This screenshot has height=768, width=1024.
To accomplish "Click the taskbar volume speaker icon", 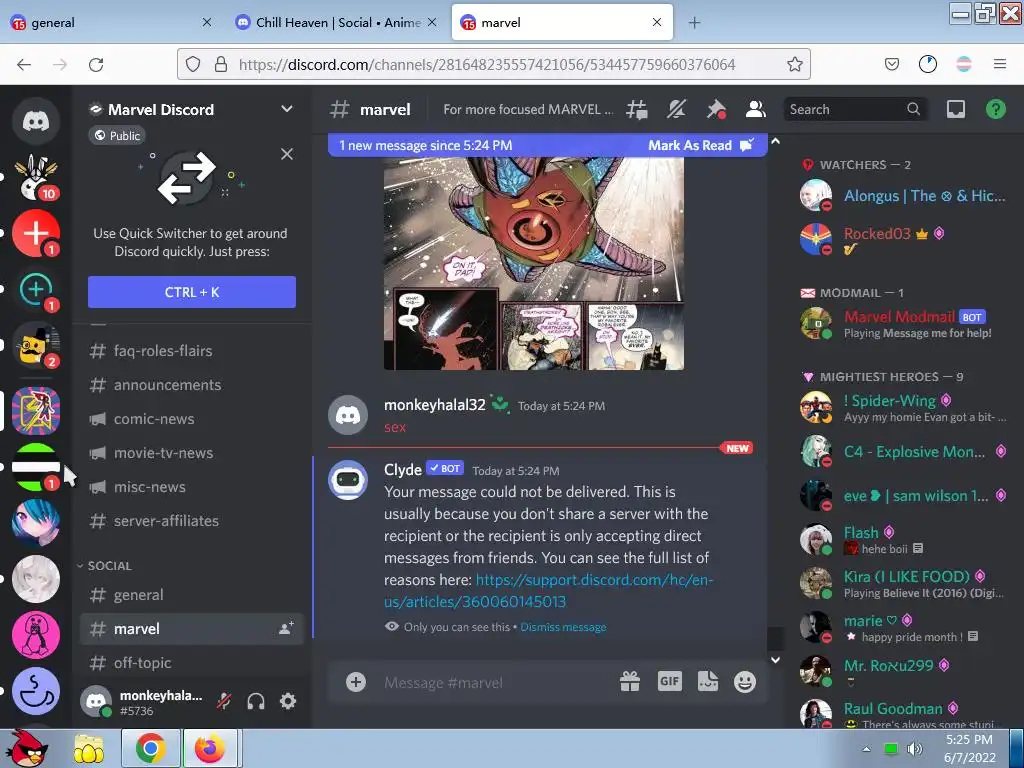I will point(914,748).
